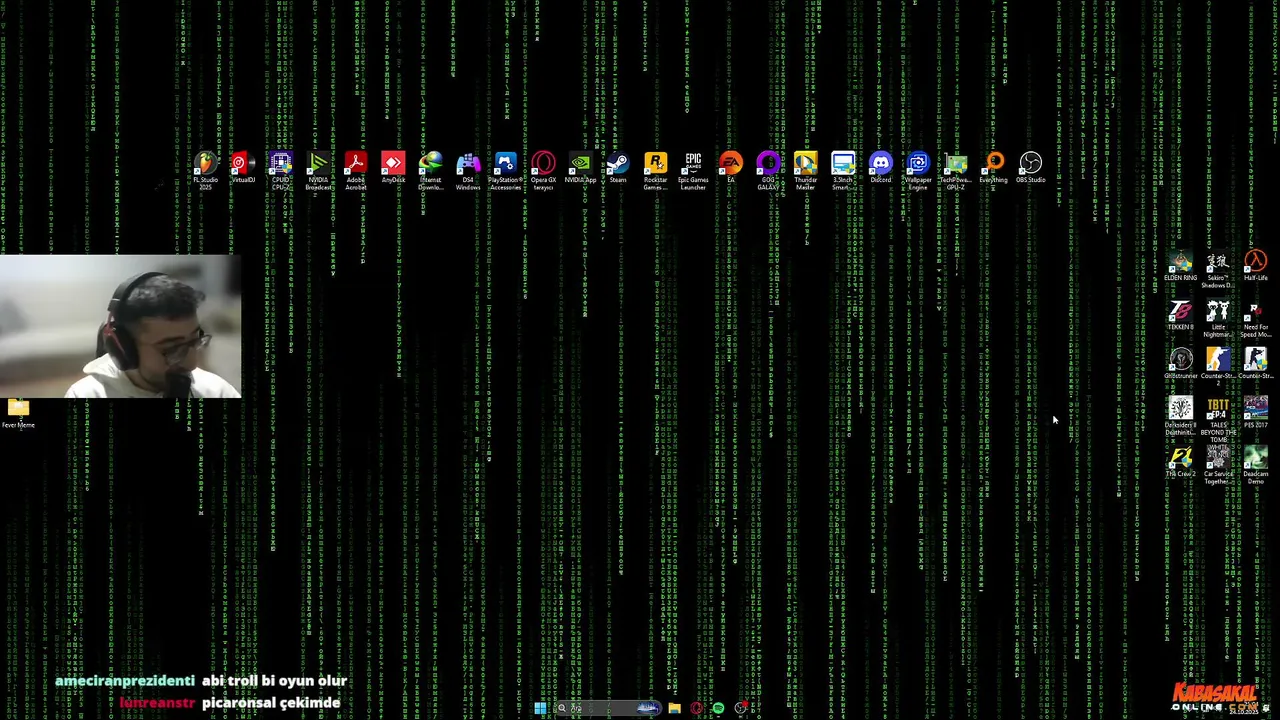Click the taskbar icon with red badge
This screenshot has height=720, width=1280.
(741, 708)
